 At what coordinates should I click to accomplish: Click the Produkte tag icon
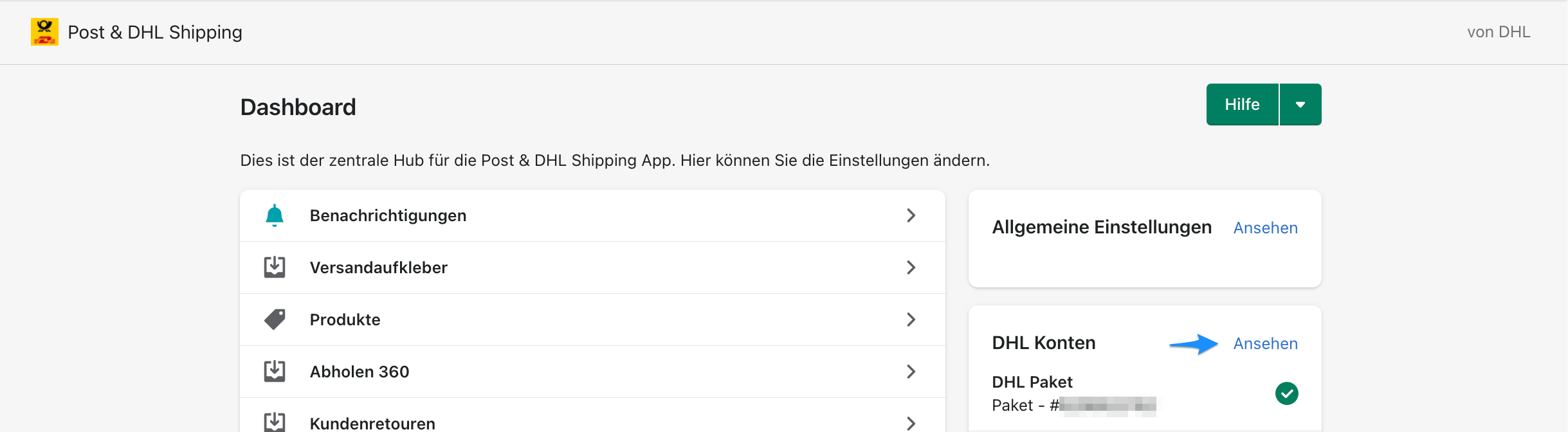275,319
